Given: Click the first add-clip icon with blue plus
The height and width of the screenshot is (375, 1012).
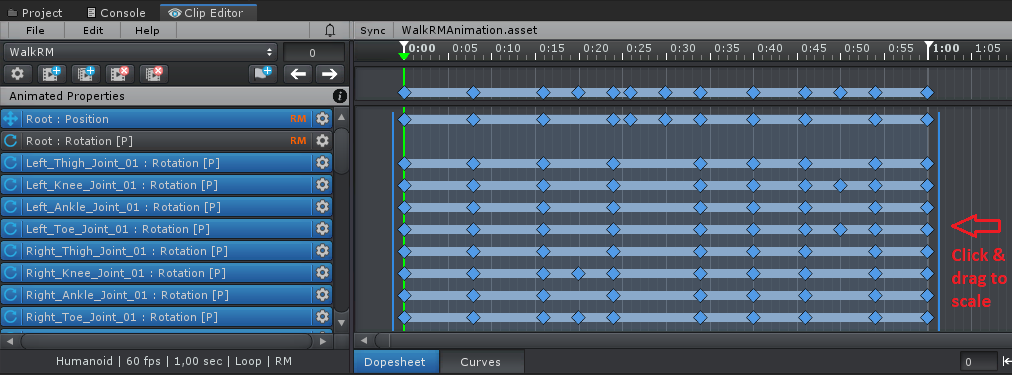Looking at the screenshot, I should click(x=52, y=74).
